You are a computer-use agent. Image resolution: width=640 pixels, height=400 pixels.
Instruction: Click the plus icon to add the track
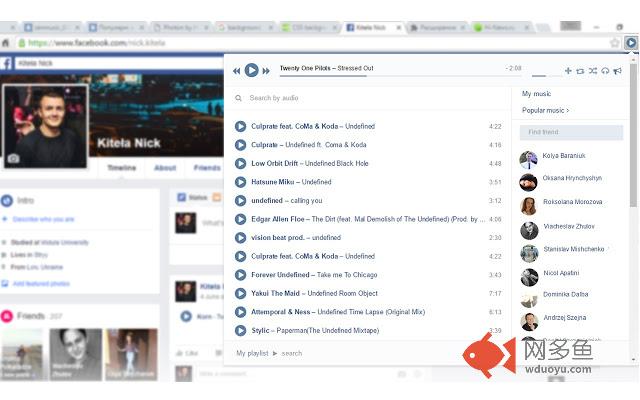(568, 71)
